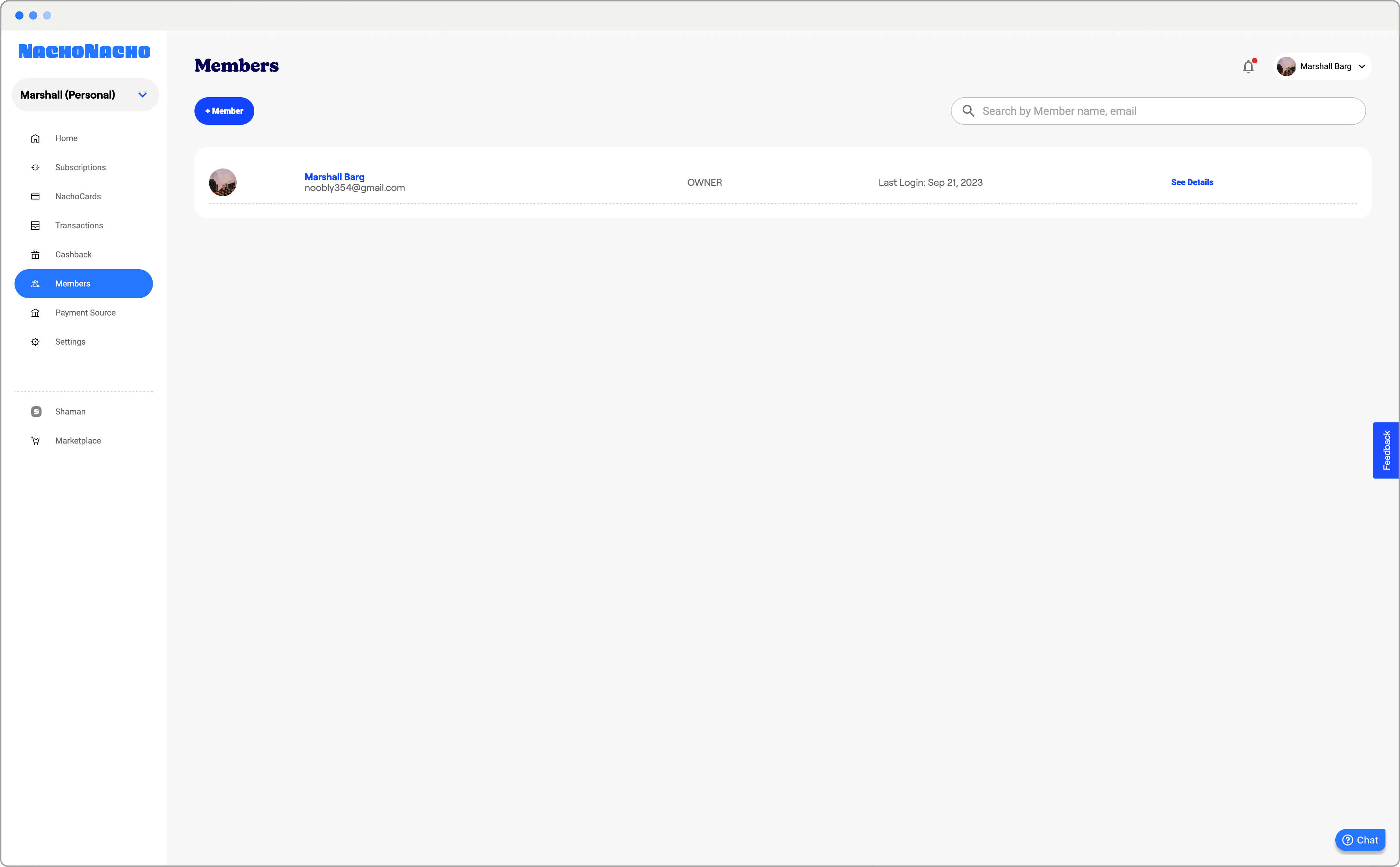The image size is (1400, 867).
Task: Click the + Member button
Action: [x=224, y=111]
